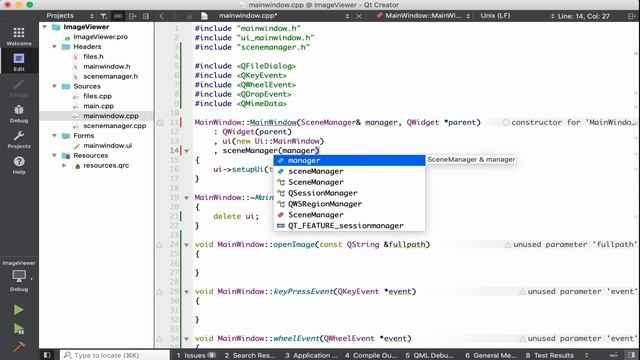640x360 pixels.
Task: Choose 'QWSRegionManager' completion
Action: coord(349,204)
